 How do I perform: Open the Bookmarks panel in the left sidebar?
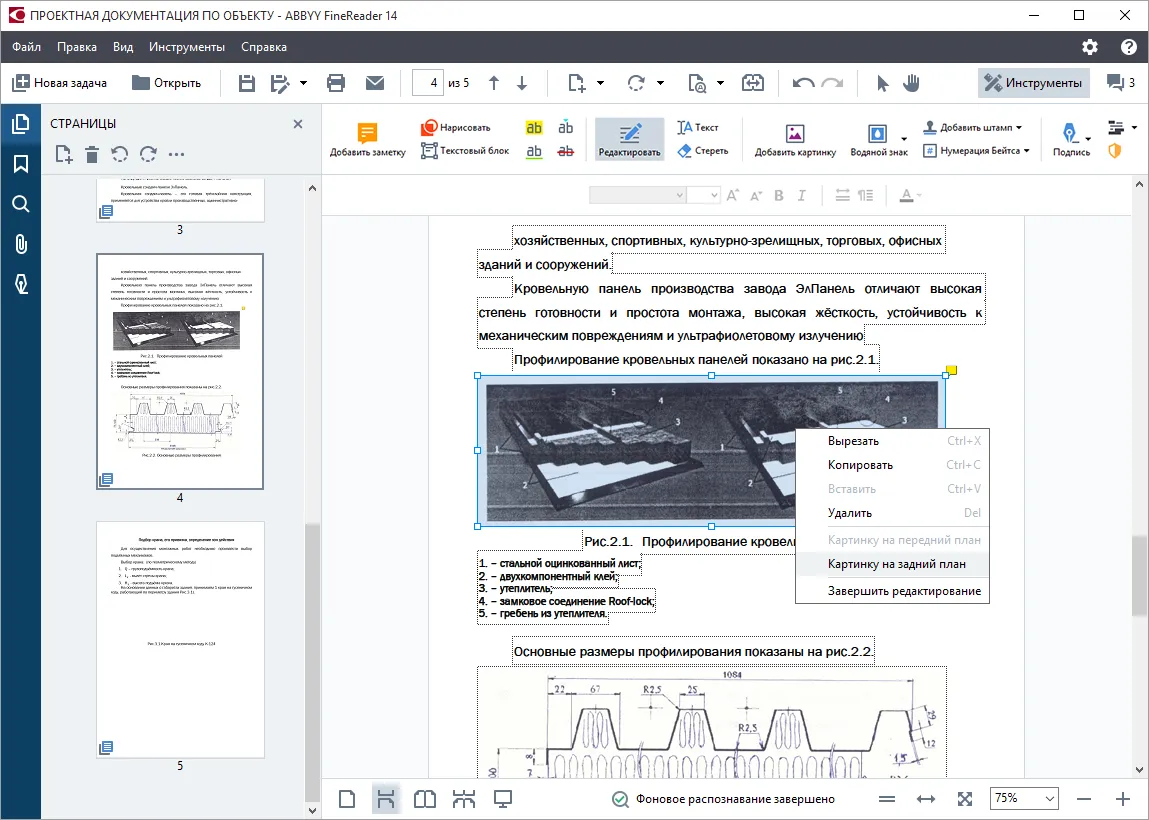pyautogui.click(x=21, y=163)
